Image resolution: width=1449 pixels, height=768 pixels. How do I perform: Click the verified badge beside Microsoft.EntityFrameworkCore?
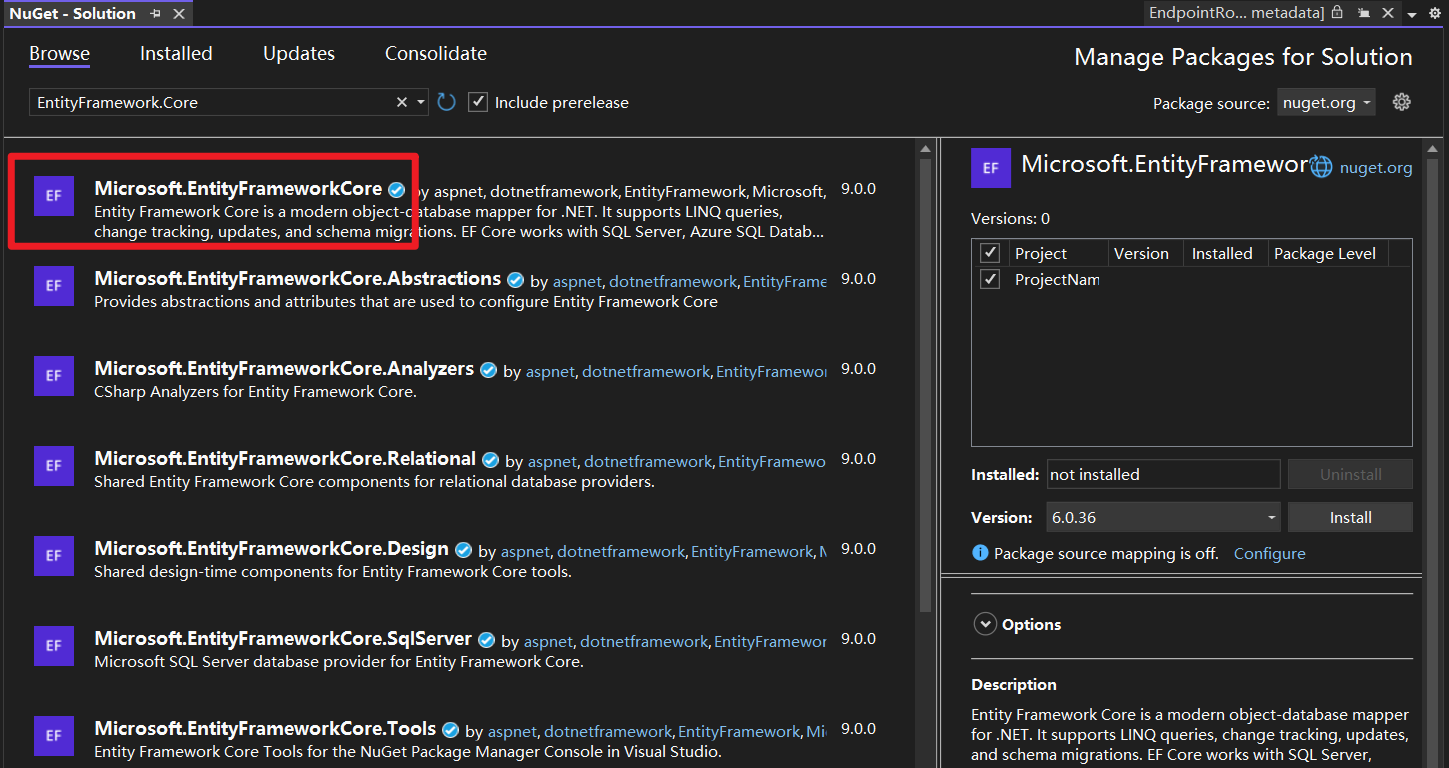point(397,189)
